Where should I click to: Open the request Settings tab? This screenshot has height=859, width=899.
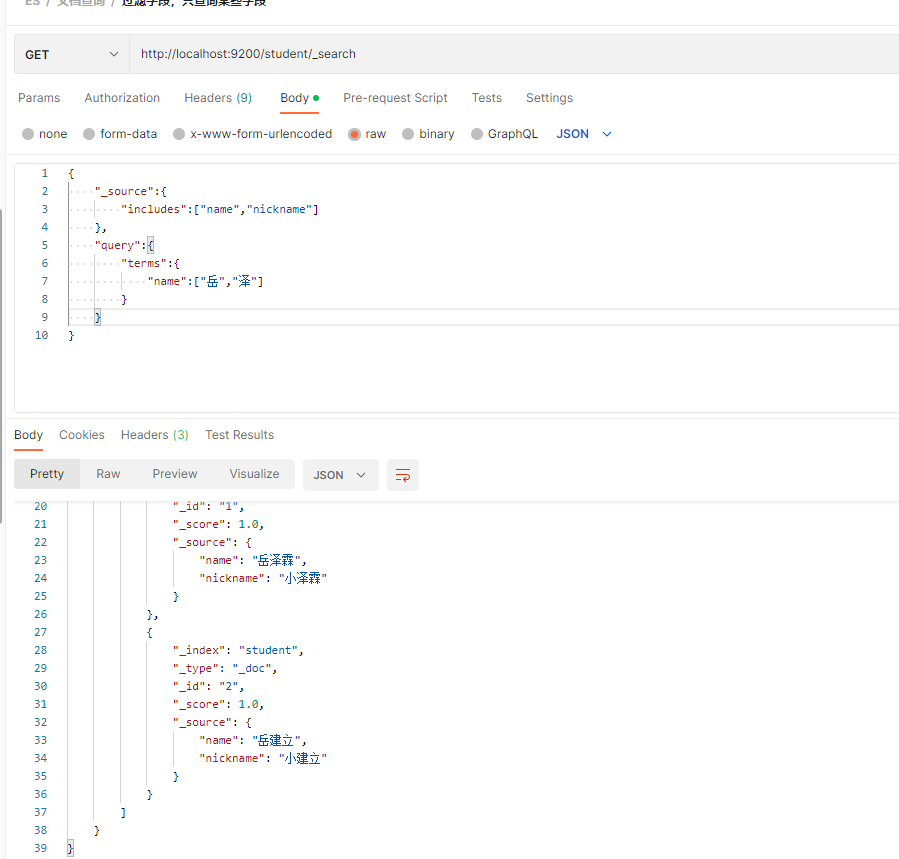coord(549,98)
